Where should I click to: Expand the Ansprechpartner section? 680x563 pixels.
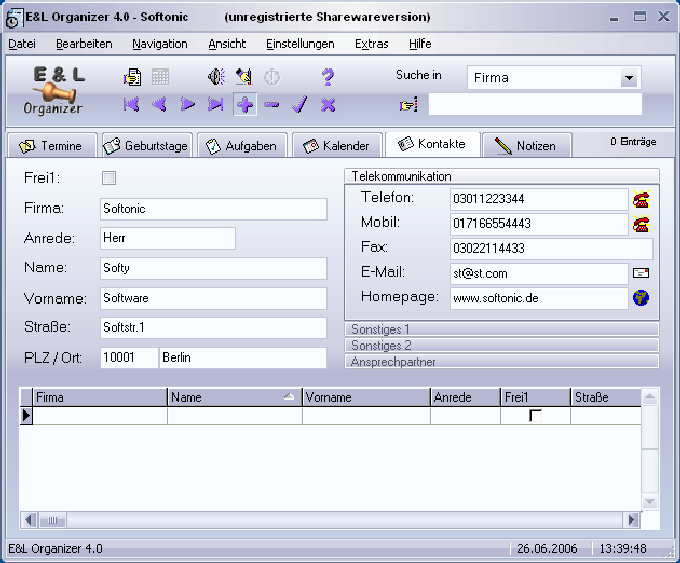click(502, 361)
